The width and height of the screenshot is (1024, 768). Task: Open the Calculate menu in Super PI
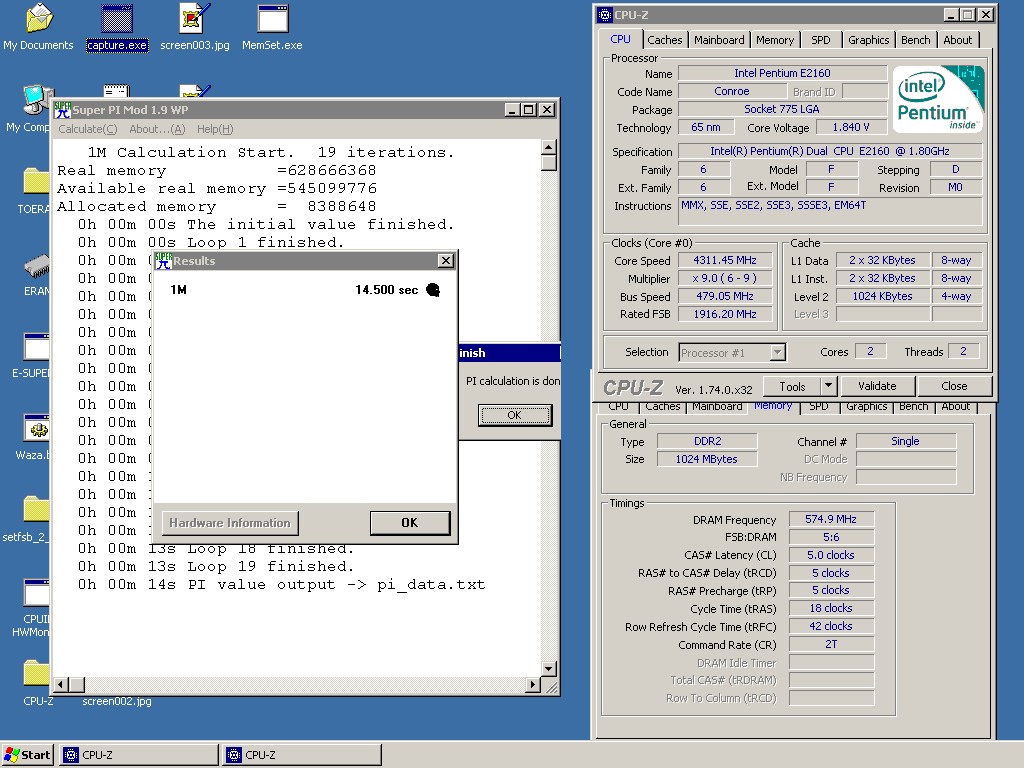[88, 129]
